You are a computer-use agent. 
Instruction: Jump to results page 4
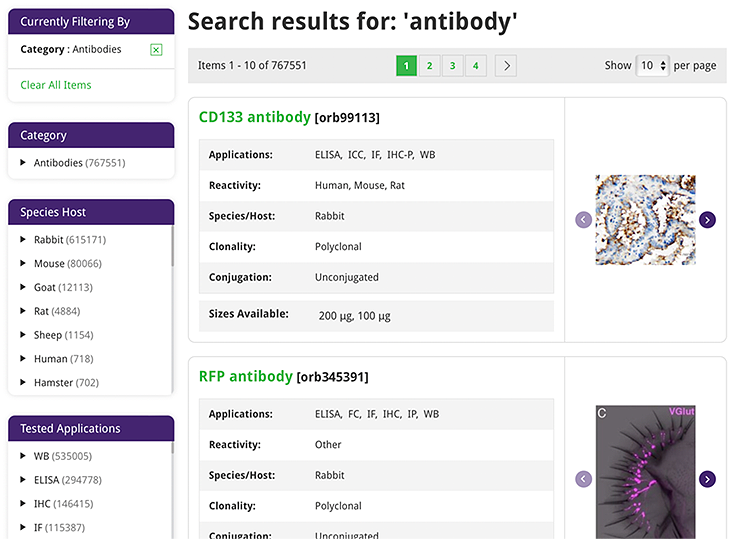[x=475, y=66]
